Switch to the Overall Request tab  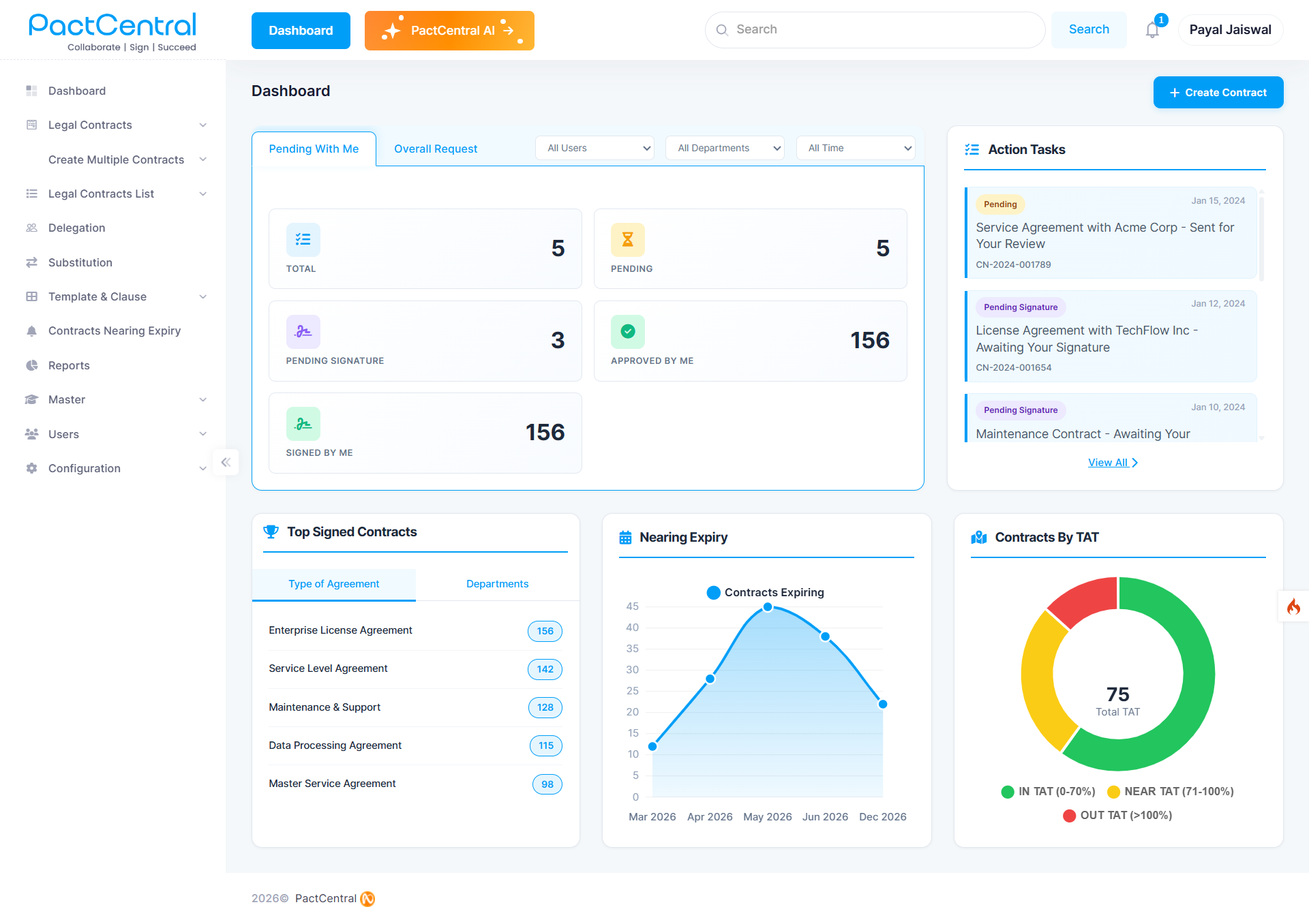(436, 149)
